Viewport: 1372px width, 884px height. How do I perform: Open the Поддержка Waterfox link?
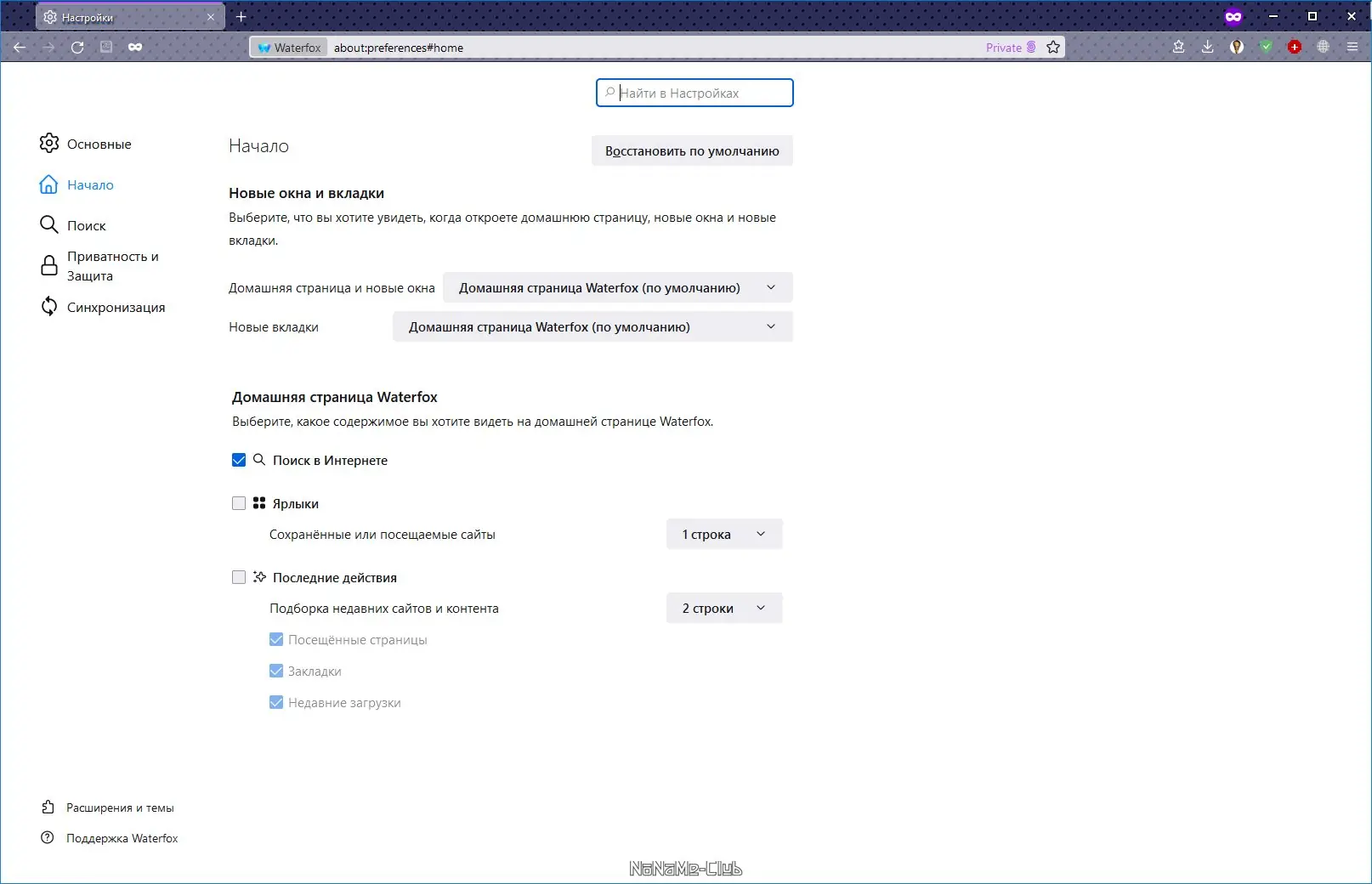(x=122, y=838)
